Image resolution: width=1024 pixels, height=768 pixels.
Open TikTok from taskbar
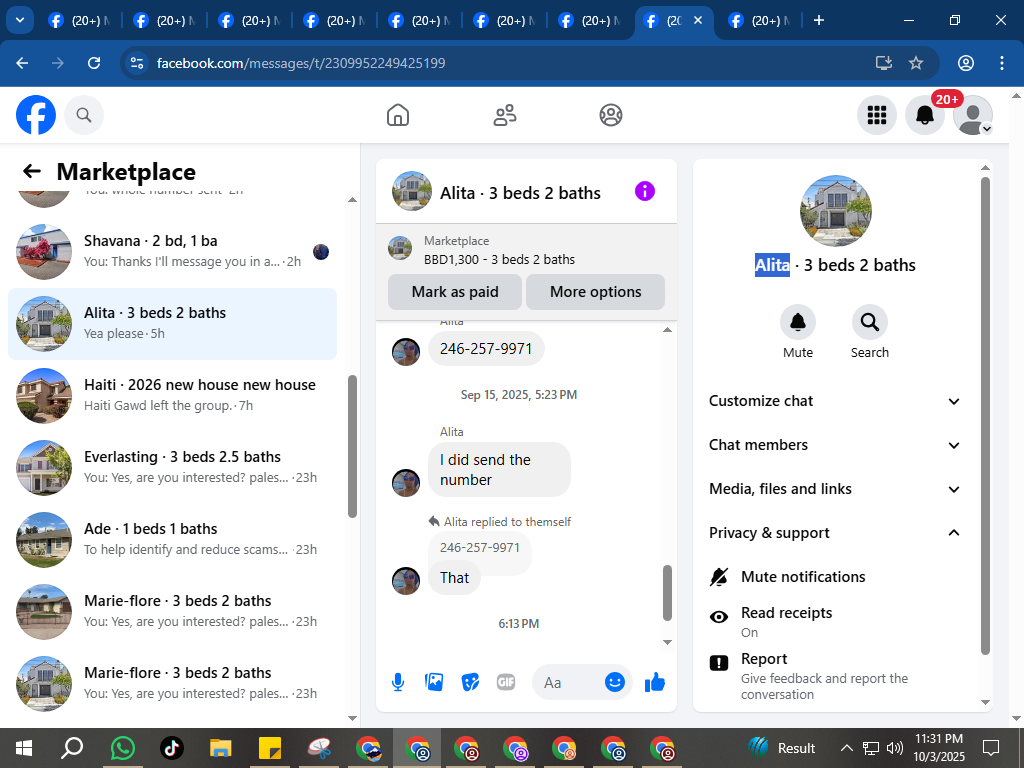(171, 748)
